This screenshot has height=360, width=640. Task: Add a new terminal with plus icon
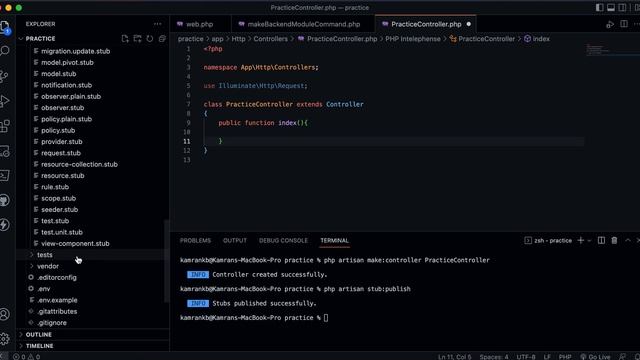pyautogui.click(x=580, y=240)
